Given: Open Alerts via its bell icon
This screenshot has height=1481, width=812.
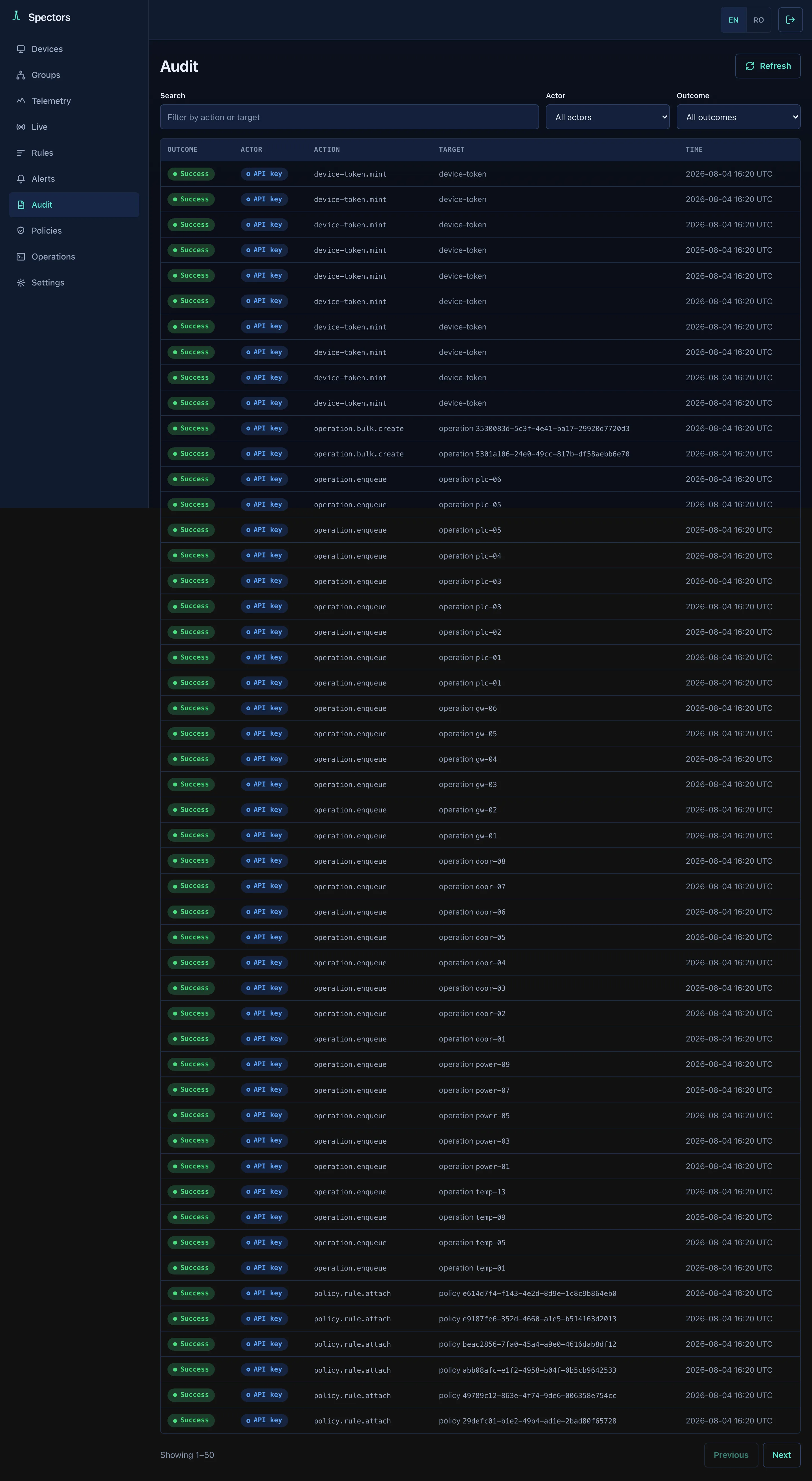Looking at the screenshot, I should [x=21, y=179].
